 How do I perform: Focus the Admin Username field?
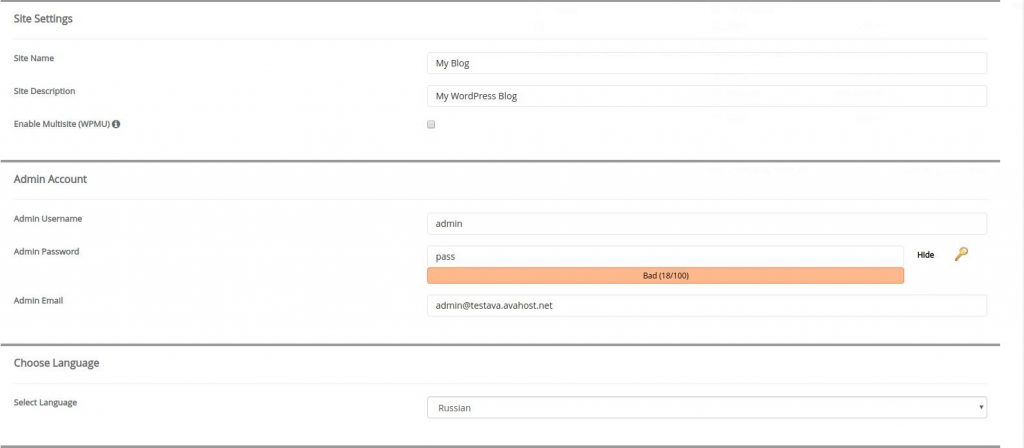pos(707,223)
